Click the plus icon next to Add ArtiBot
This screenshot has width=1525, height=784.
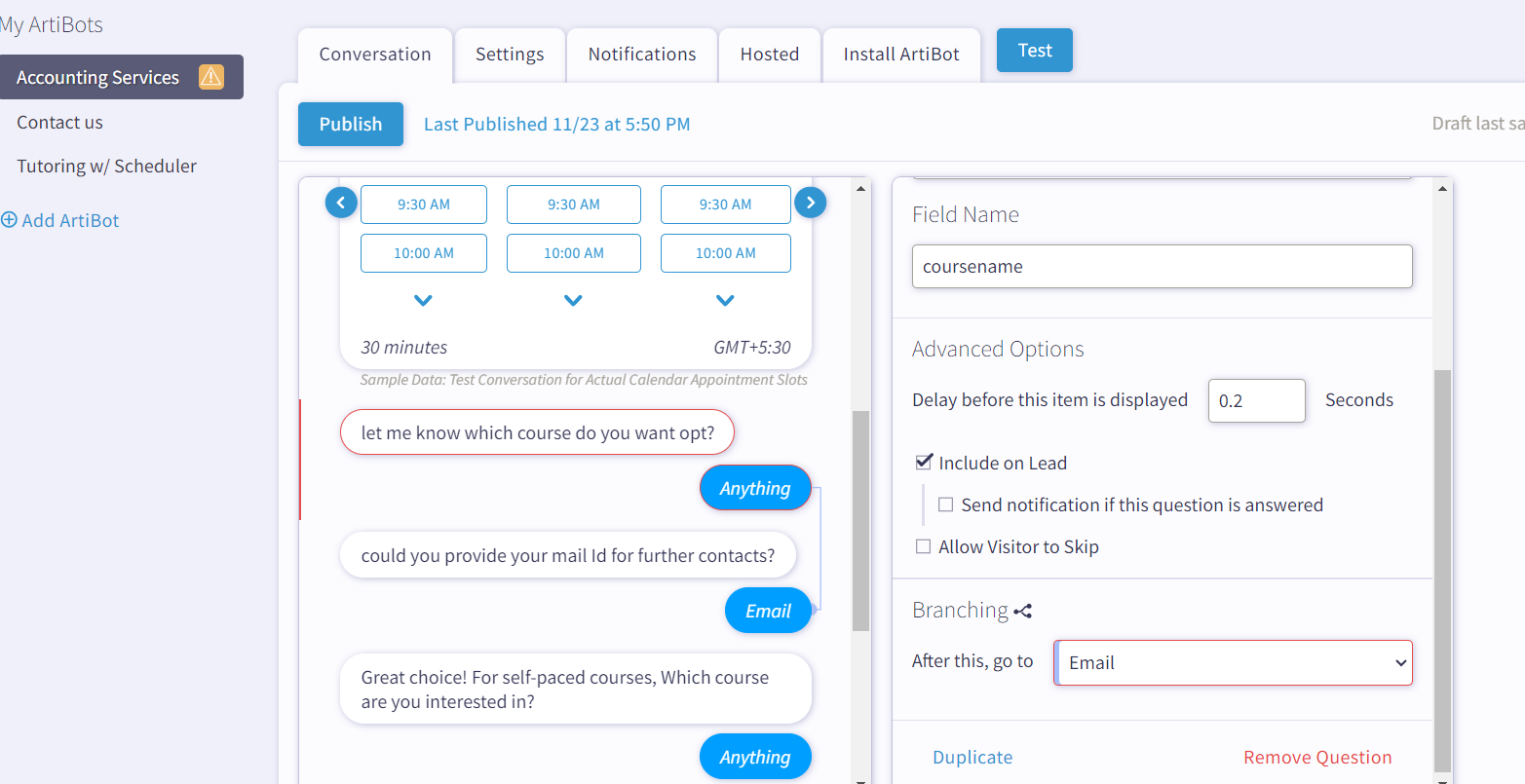coord(9,220)
